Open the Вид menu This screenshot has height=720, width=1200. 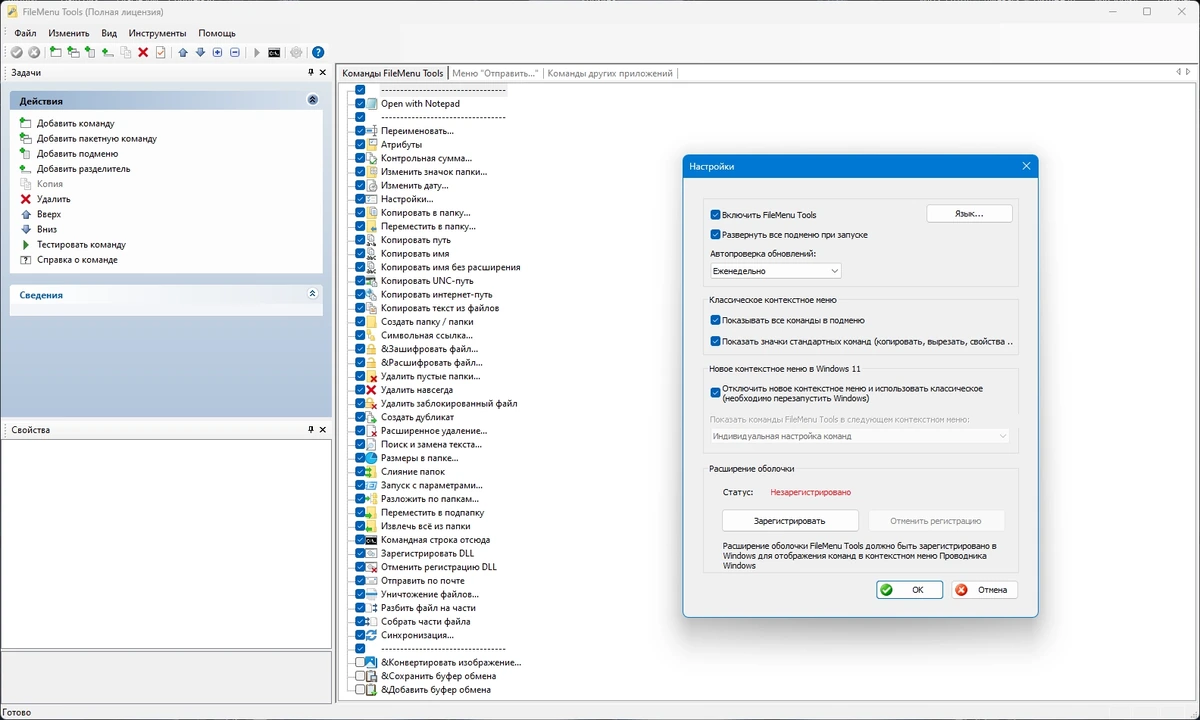[x=109, y=33]
